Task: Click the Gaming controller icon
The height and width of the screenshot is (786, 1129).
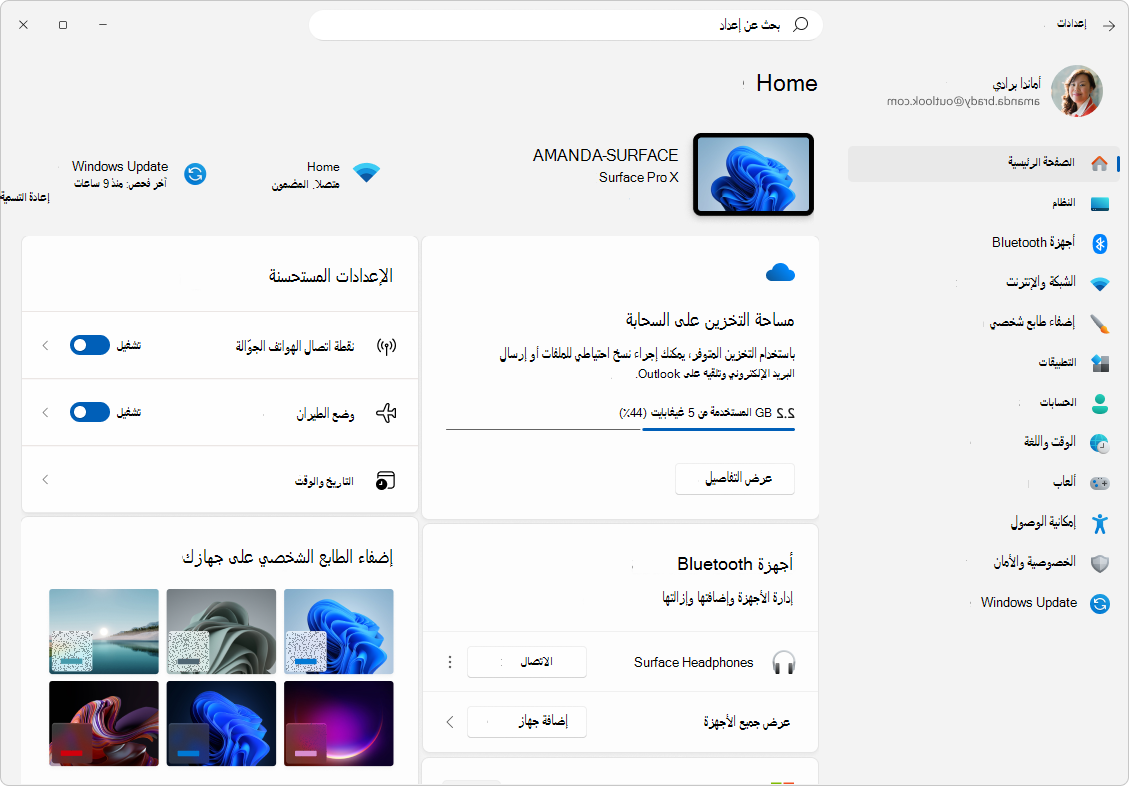Action: click(x=1099, y=483)
